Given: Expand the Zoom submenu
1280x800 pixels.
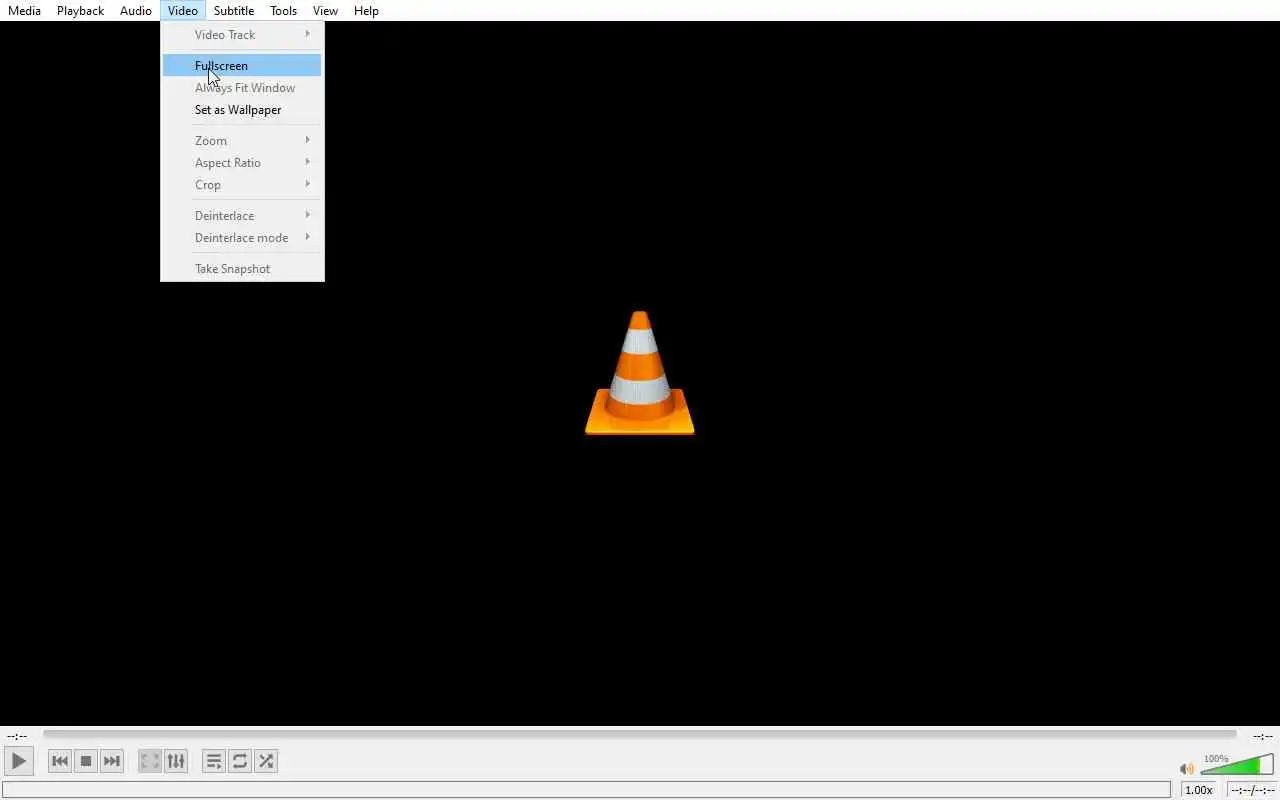Looking at the screenshot, I should [242, 140].
